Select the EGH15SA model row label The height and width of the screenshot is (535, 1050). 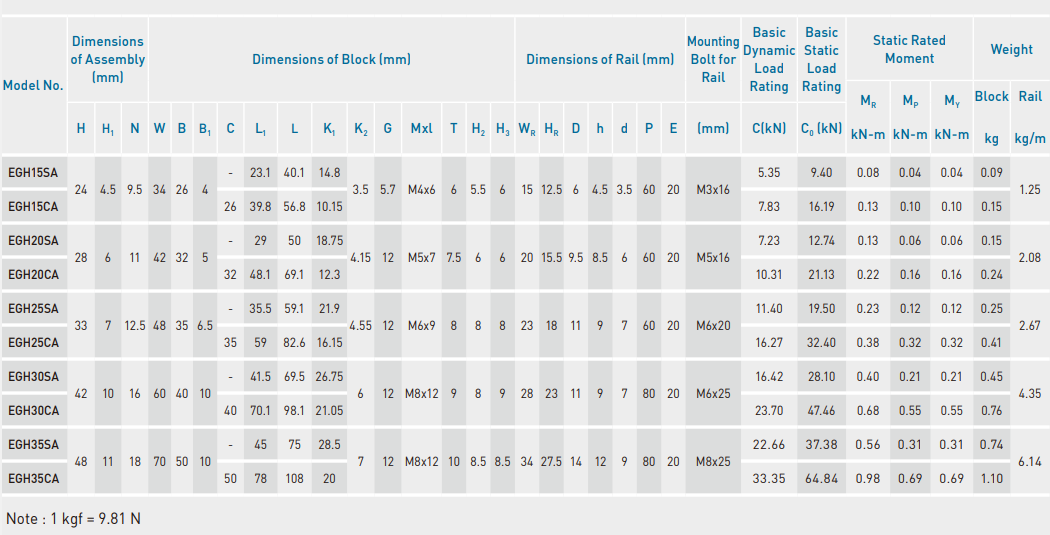point(33,173)
